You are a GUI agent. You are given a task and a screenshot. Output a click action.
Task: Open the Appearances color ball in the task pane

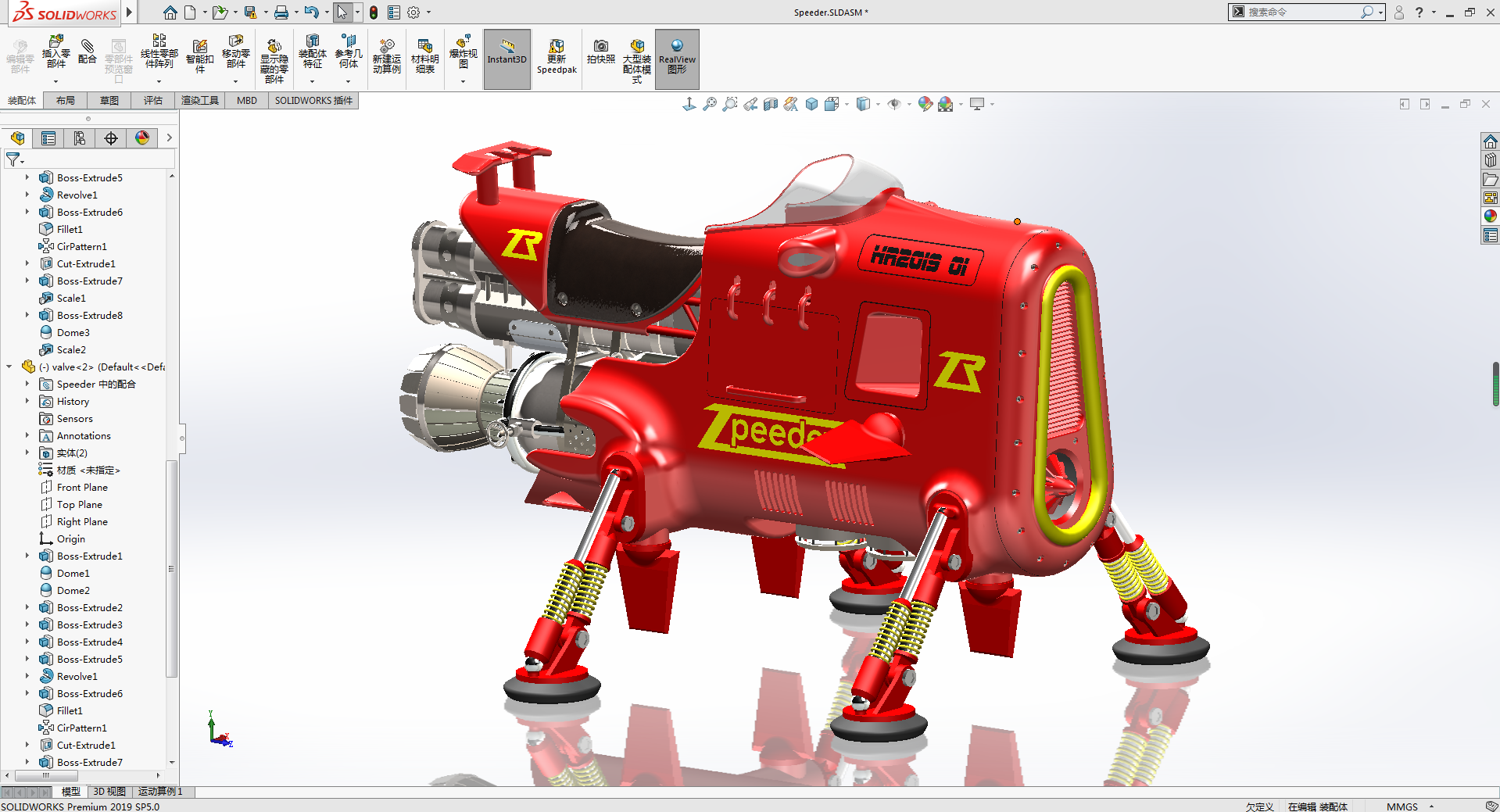(x=1491, y=216)
